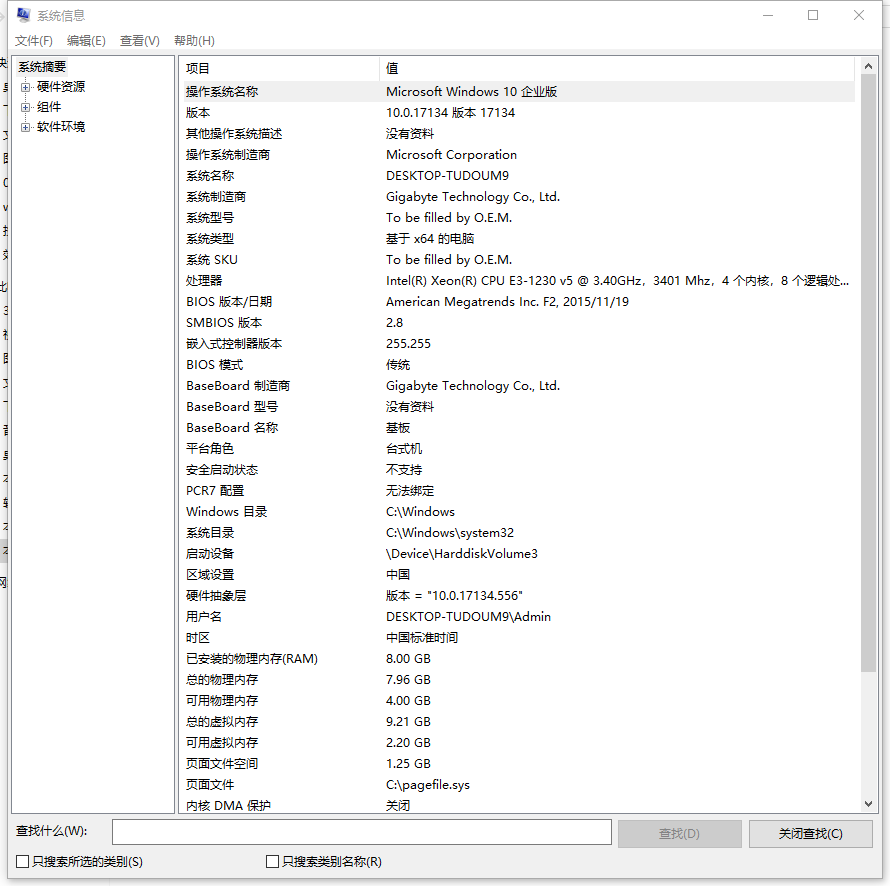890x886 pixels.
Task: Click the 无法绑定 PCR7 value
Action: coord(410,491)
